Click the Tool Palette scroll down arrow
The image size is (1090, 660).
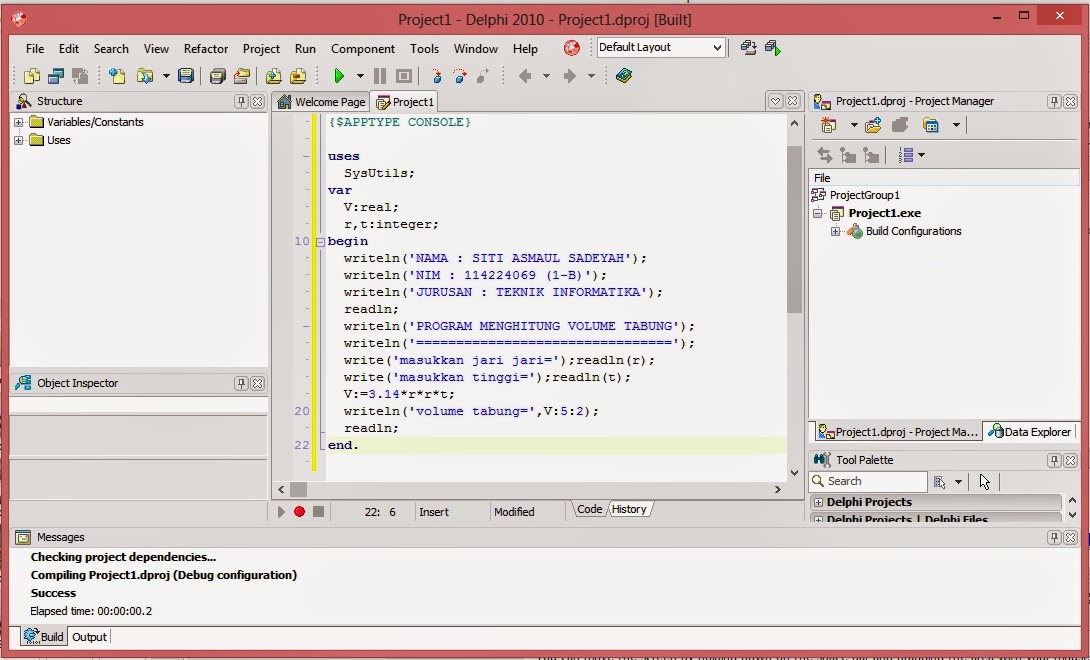pos(1072,515)
